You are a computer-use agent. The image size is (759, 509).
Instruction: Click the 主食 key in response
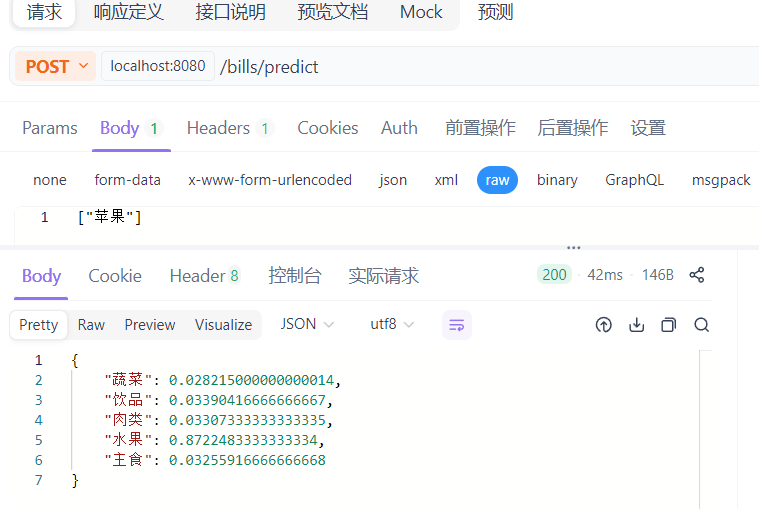(x=128, y=460)
